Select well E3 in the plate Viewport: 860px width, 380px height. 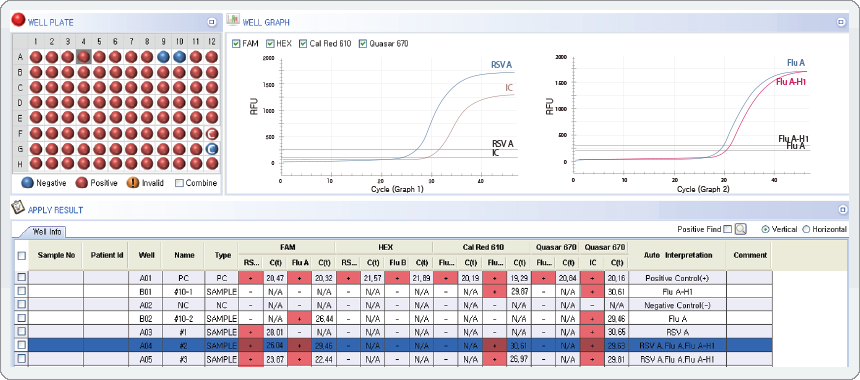click(x=67, y=118)
